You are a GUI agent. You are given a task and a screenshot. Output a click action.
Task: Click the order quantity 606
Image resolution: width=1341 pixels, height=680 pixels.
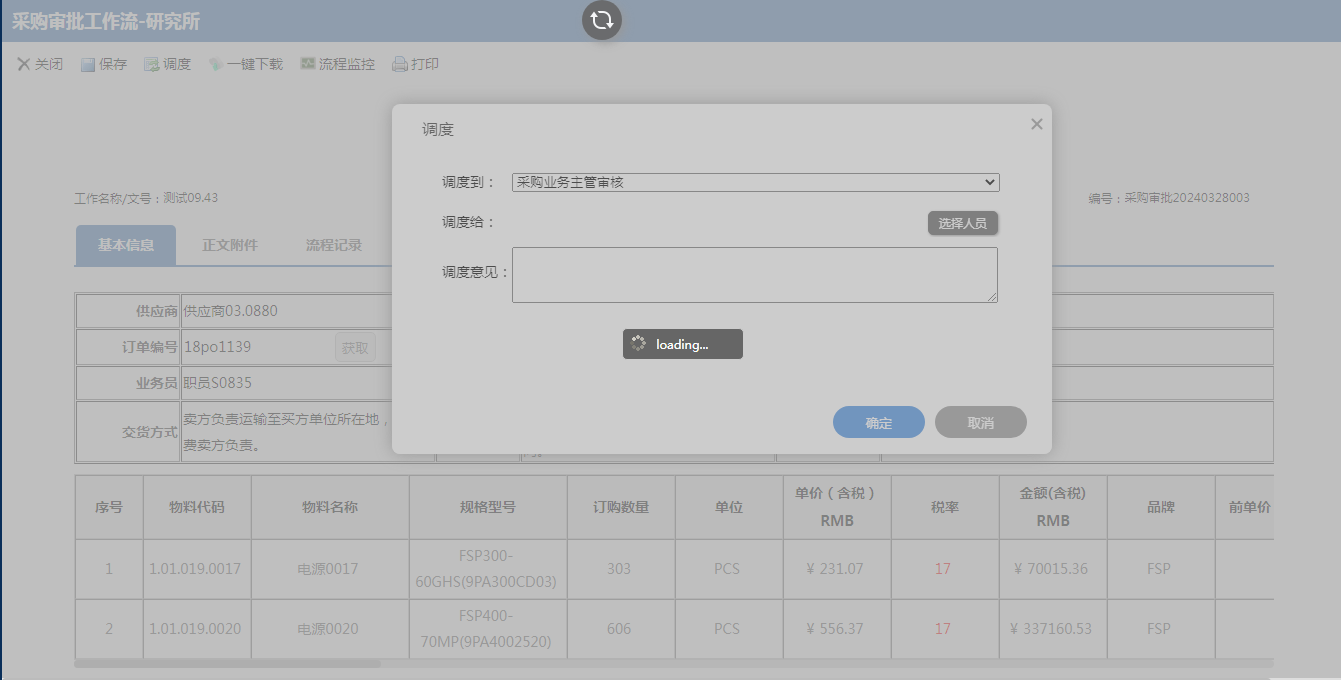[x=619, y=629]
